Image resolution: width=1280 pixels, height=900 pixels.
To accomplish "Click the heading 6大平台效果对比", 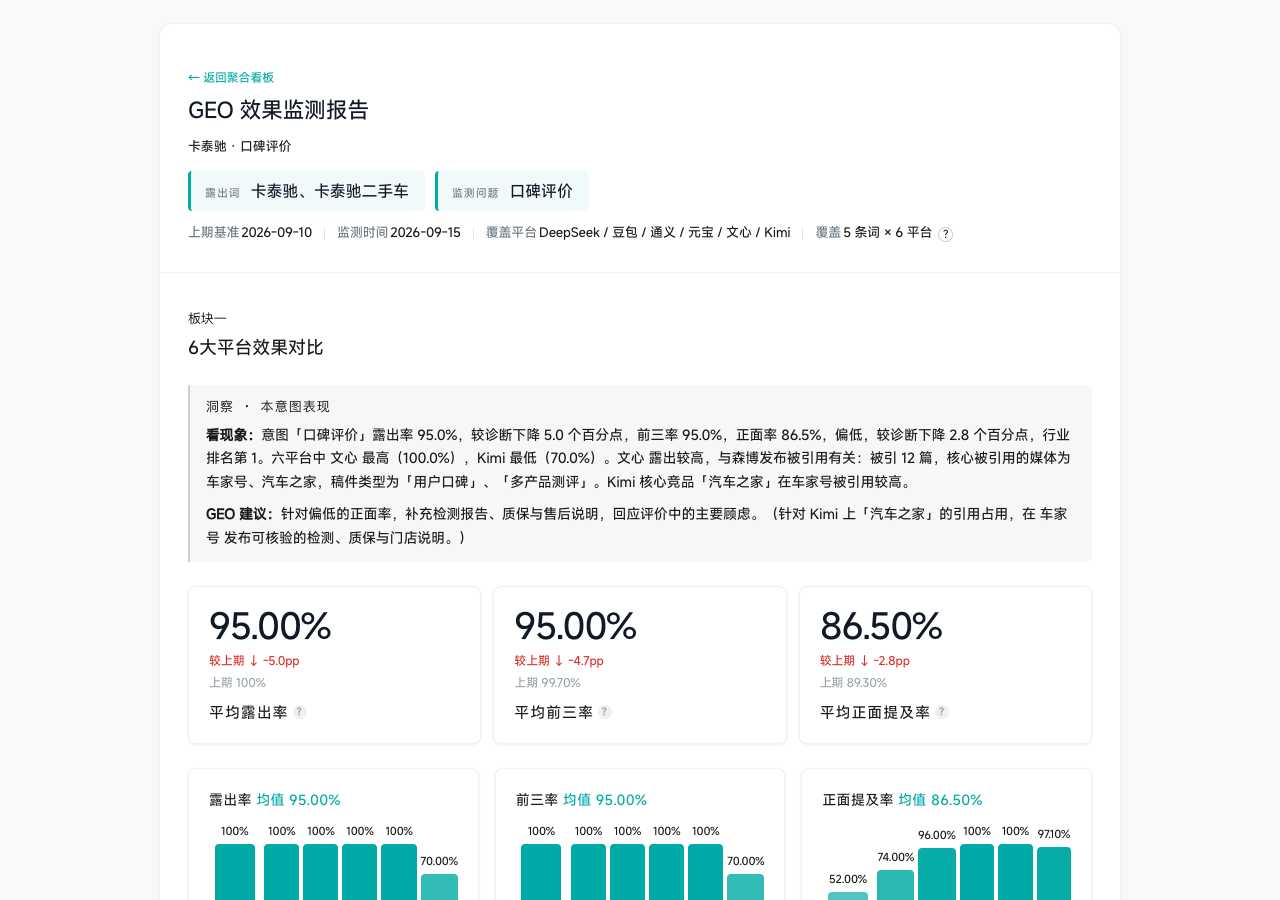I will point(256,348).
